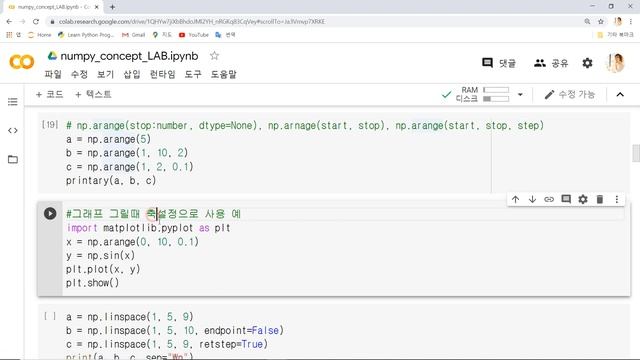
Task: Go back in the browser
Action: coord(9,22)
